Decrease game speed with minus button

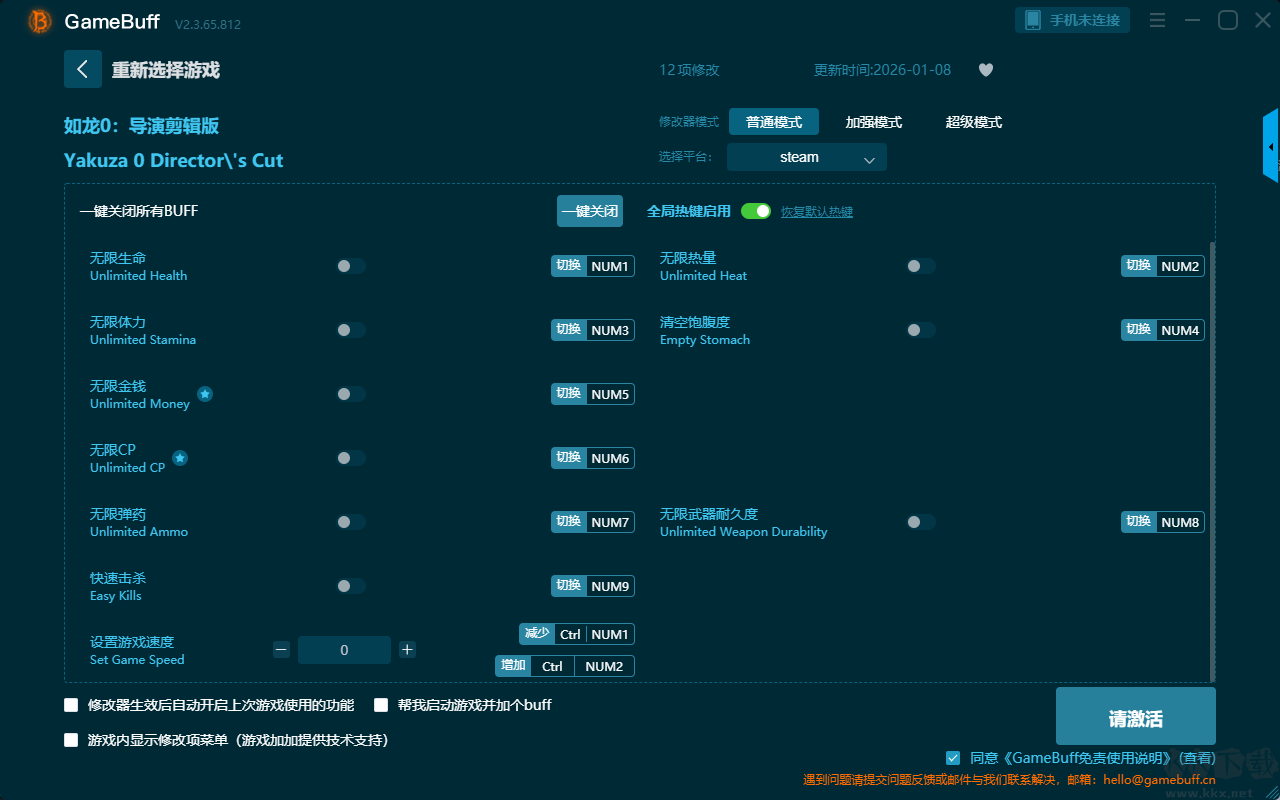(281, 650)
